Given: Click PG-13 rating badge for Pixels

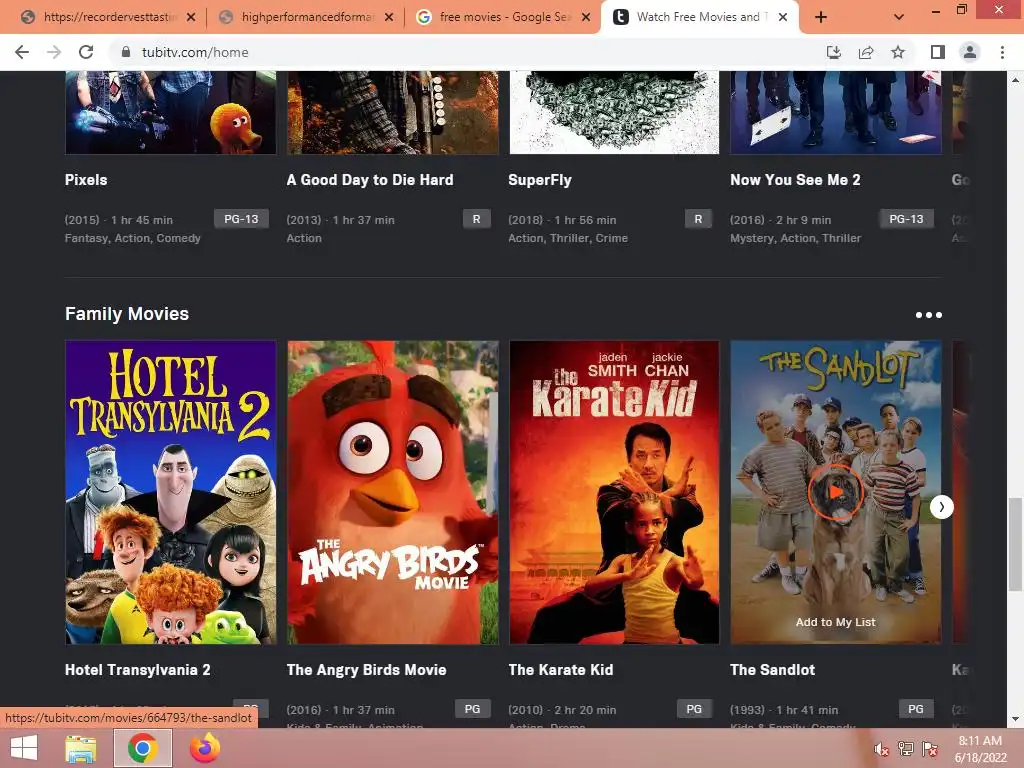Looking at the screenshot, I should pos(241,219).
